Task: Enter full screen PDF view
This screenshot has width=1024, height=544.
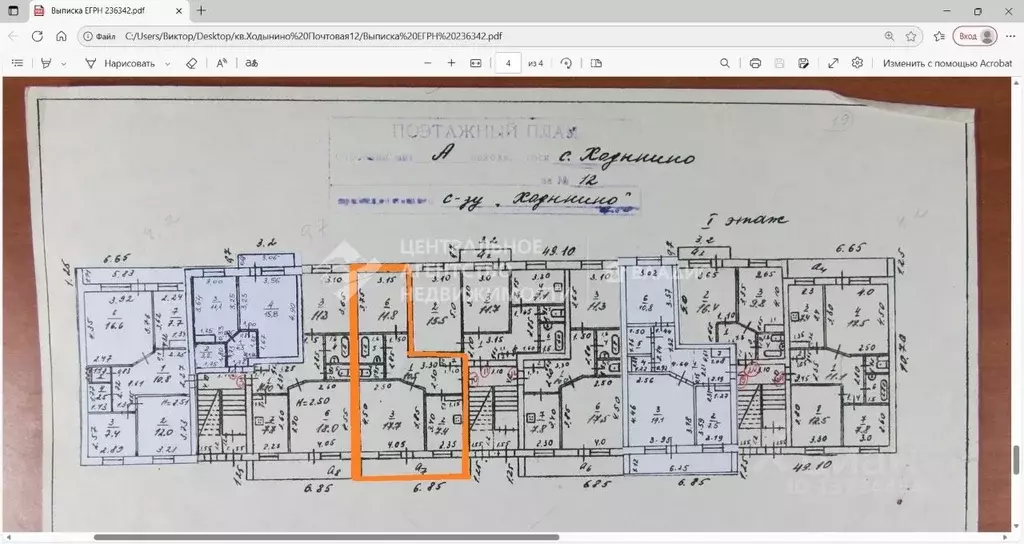Action: pyautogui.click(x=833, y=63)
